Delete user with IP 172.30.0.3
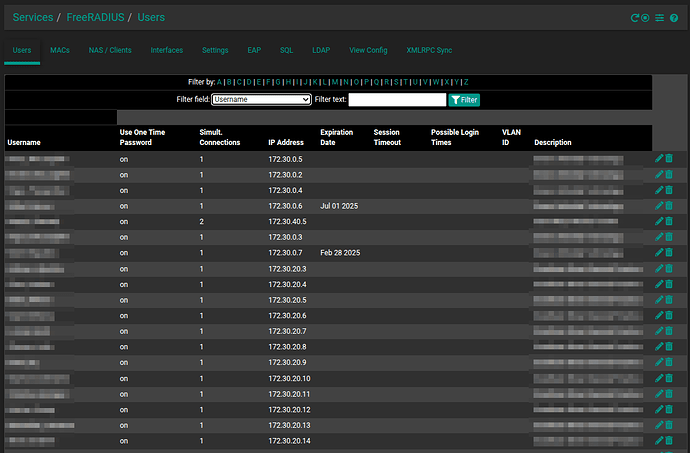Viewport: 690px width, 453px height. coord(669,237)
